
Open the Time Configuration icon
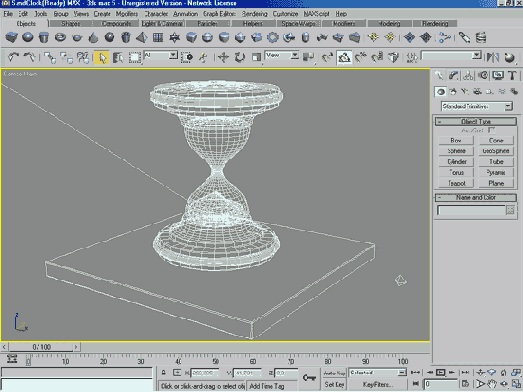466,384
